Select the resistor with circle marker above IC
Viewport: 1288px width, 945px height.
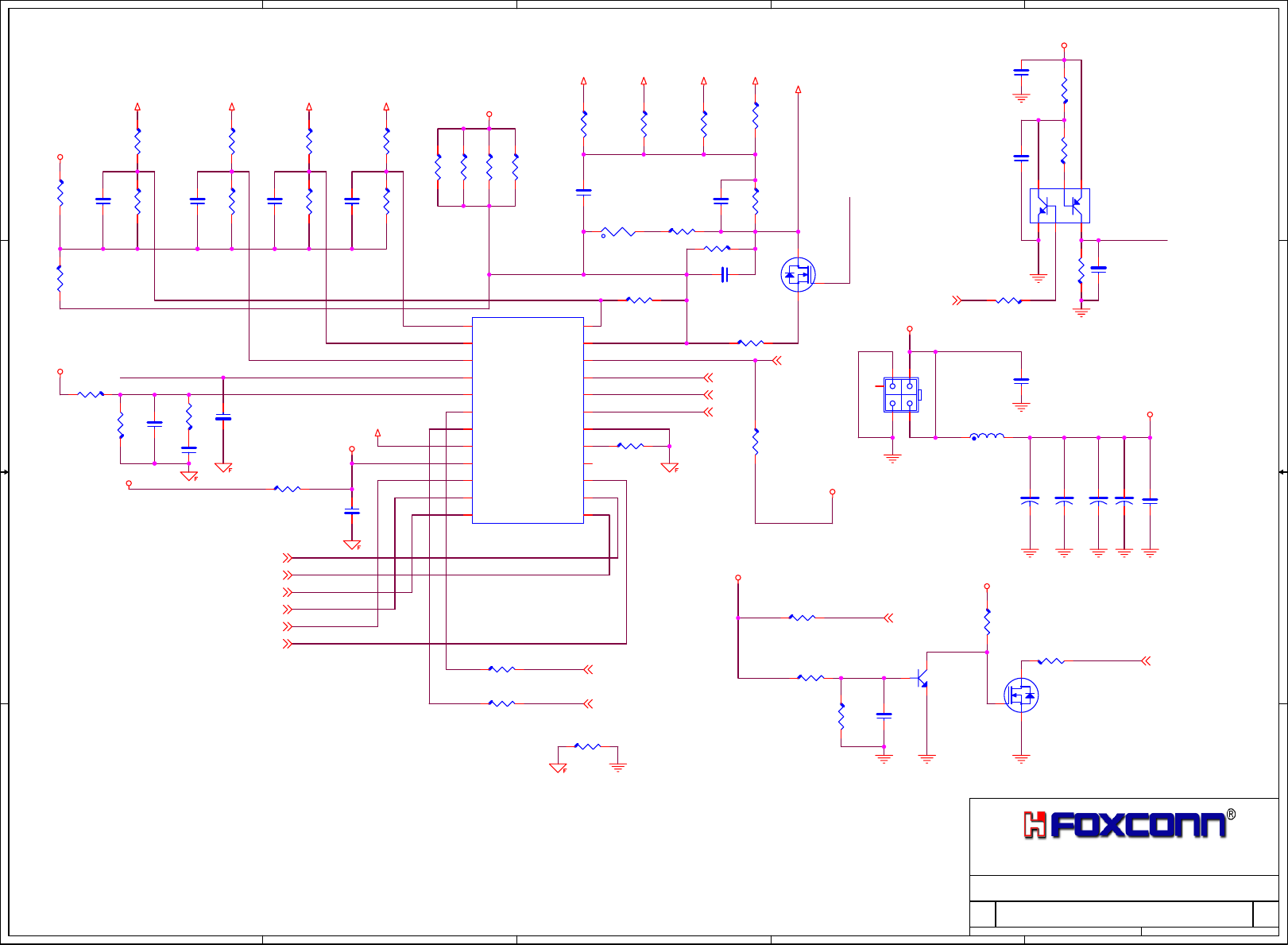click(618, 232)
